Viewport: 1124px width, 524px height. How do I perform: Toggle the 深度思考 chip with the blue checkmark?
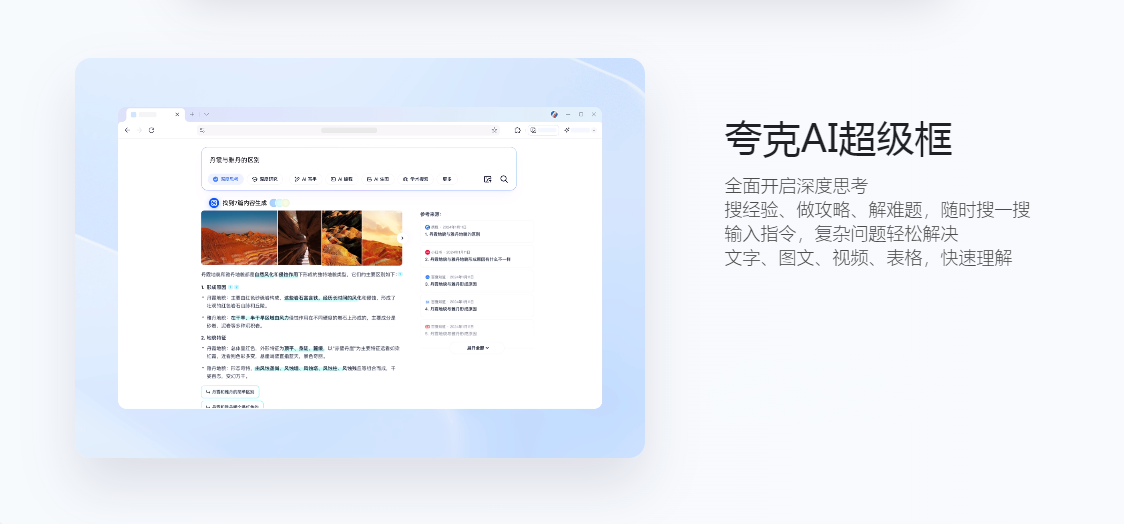click(x=226, y=178)
